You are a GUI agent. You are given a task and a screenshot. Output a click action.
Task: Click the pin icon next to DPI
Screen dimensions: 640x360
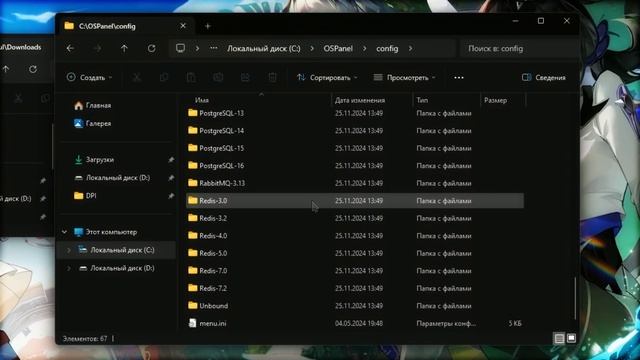pos(171,196)
